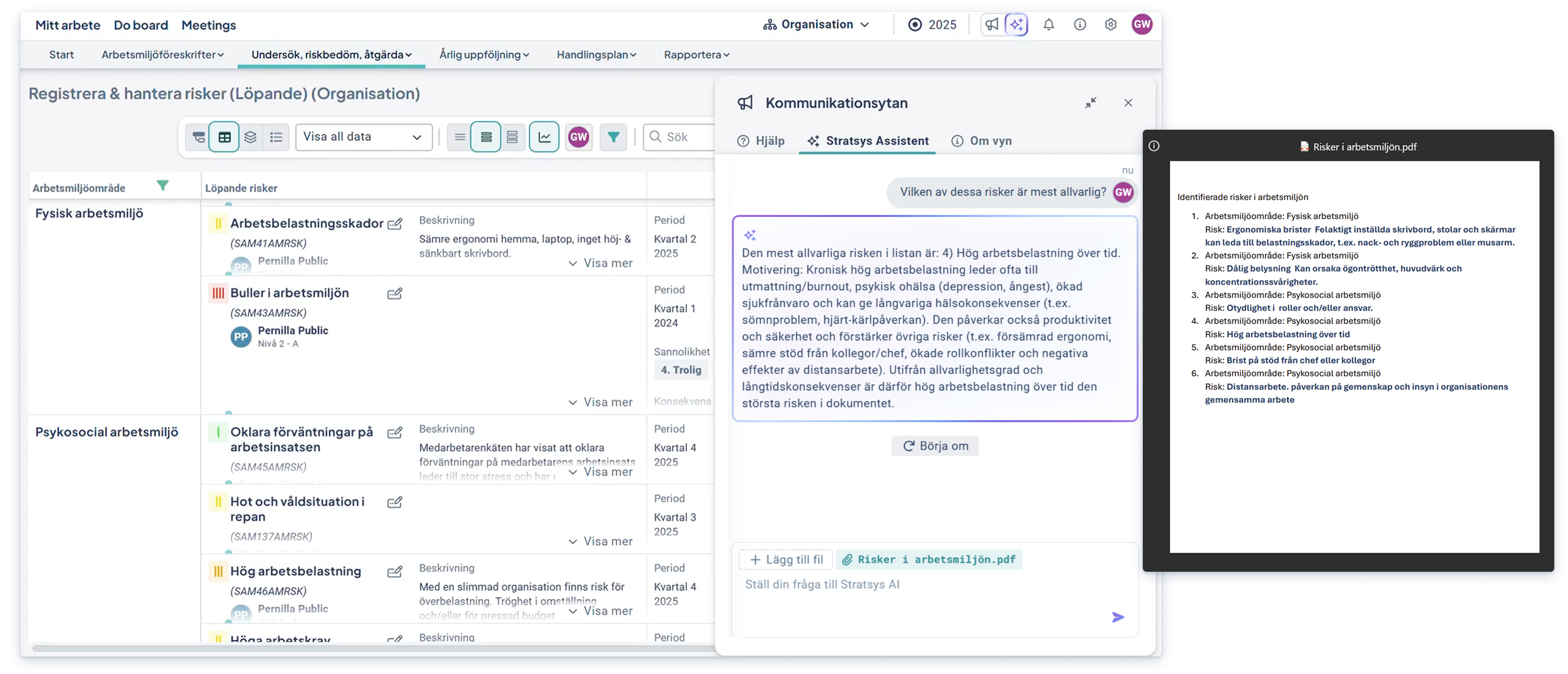Send question with purple arrow icon
This screenshot has height=674, width=1568.
pos(1118,617)
